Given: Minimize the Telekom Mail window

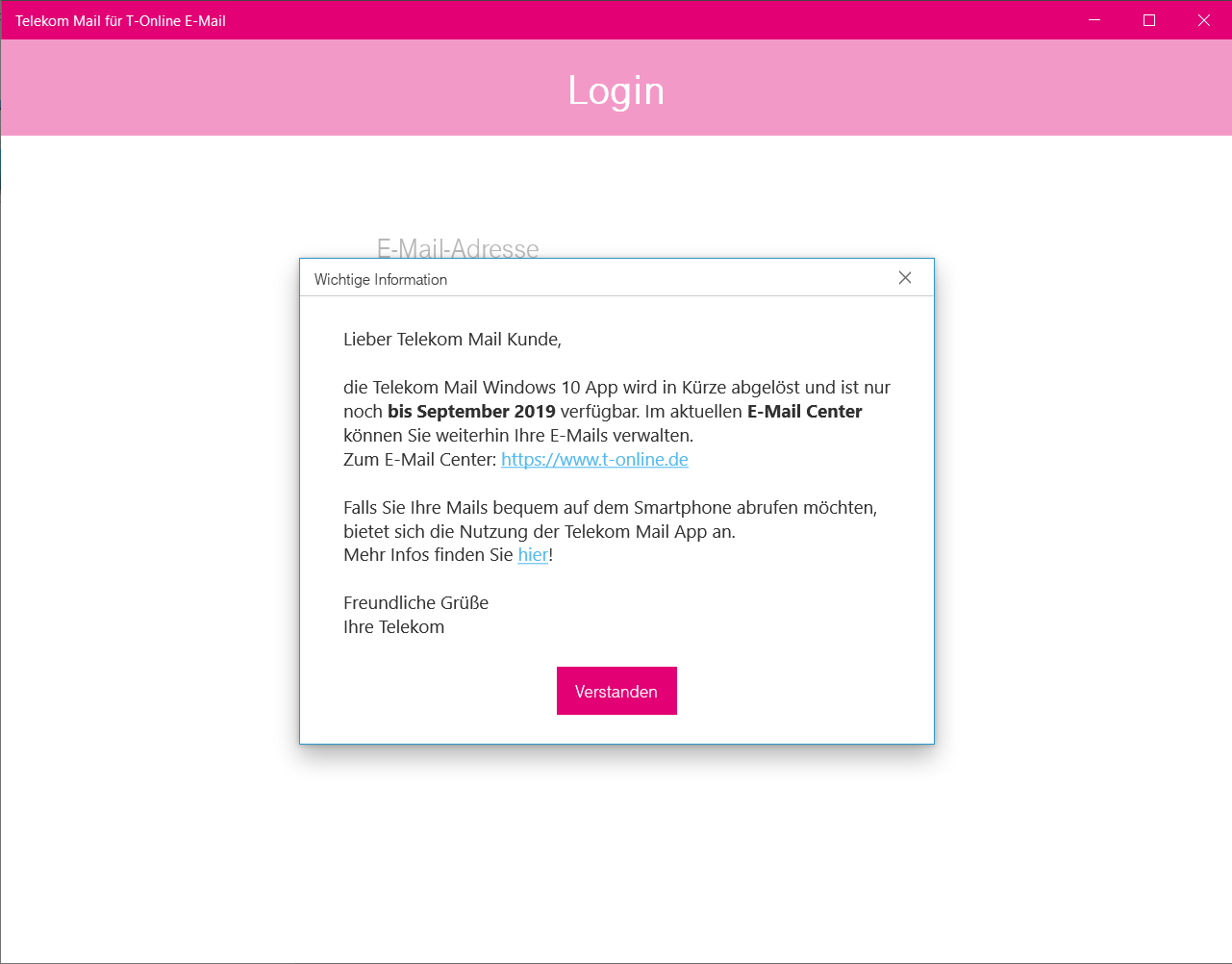Looking at the screenshot, I should pos(1094,20).
